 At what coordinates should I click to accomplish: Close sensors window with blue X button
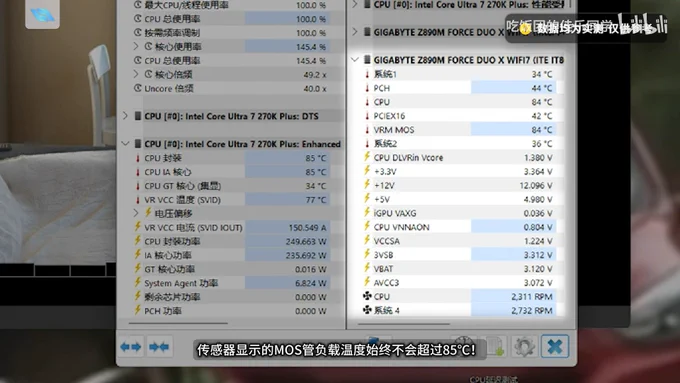555,346
